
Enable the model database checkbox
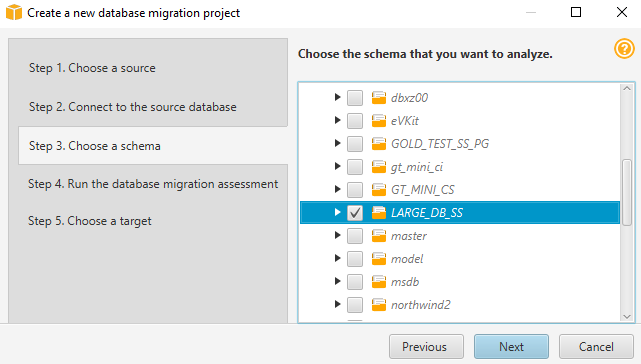click(355, 259)
